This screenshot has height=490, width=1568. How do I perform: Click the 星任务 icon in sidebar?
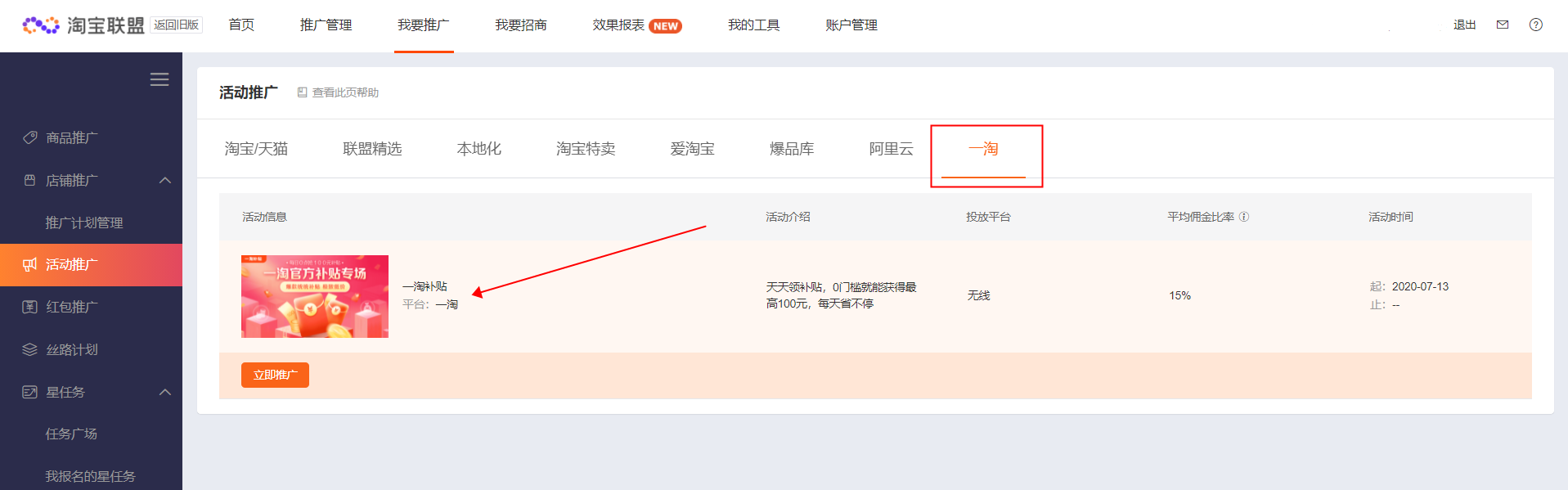[x=30, y=392]
